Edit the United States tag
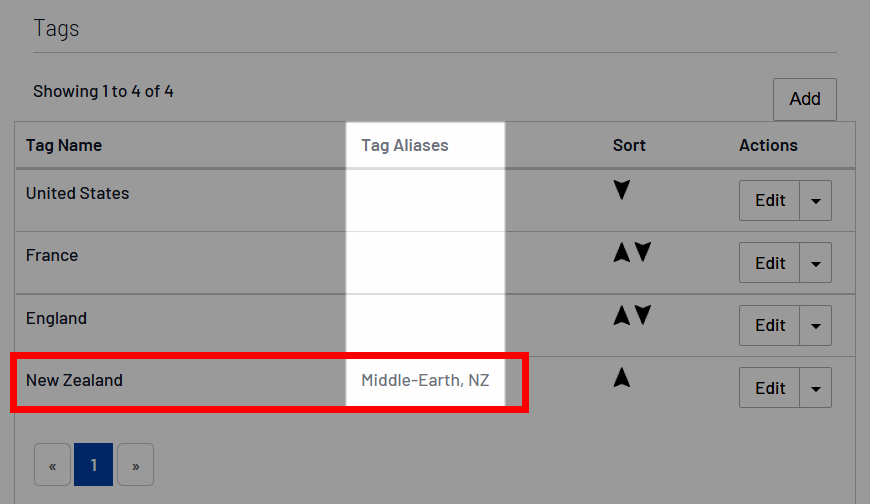 (770, 201)
